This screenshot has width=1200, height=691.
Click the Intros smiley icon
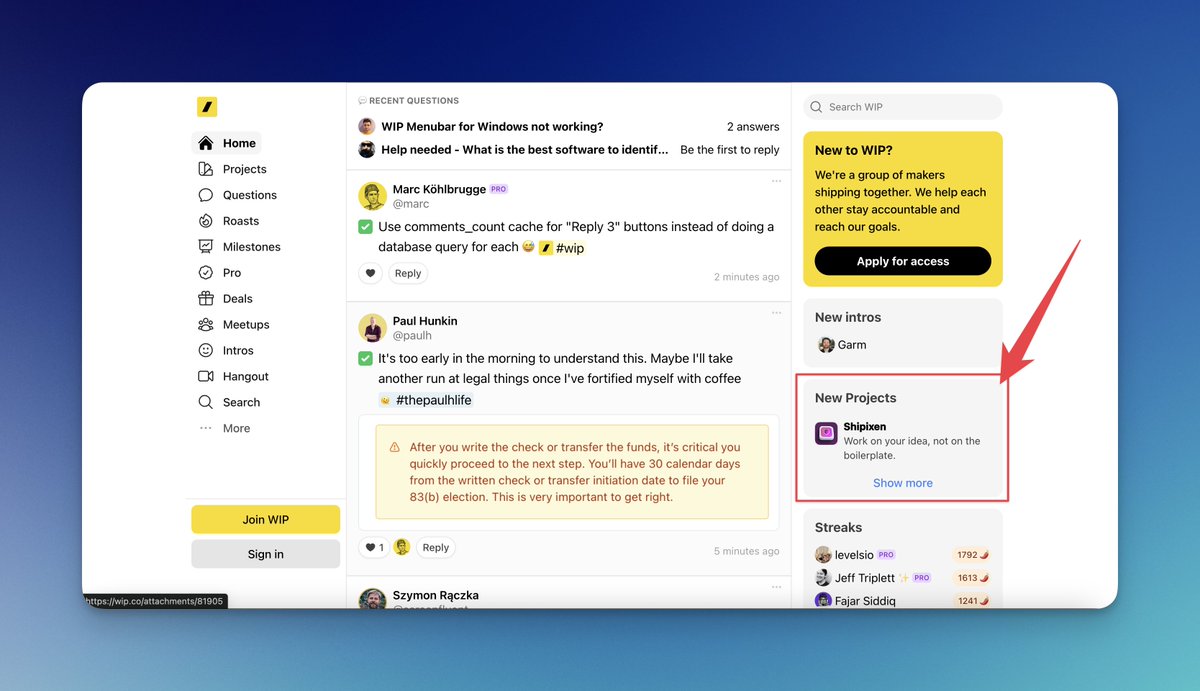click(206, 351)
